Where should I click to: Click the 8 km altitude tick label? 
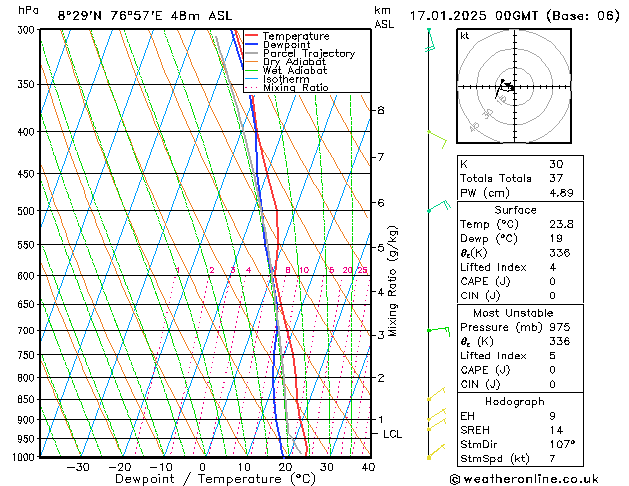pos(381,110)
